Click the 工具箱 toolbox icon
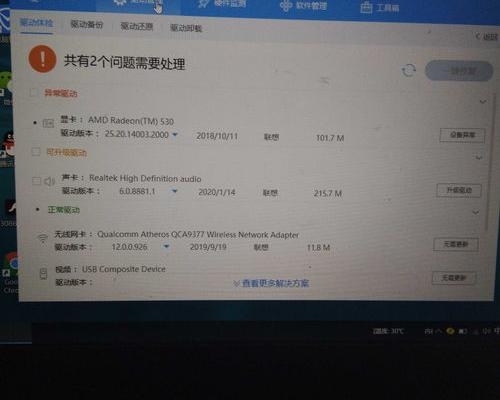This screenshot has width=500, height=400. click(366, 7)
